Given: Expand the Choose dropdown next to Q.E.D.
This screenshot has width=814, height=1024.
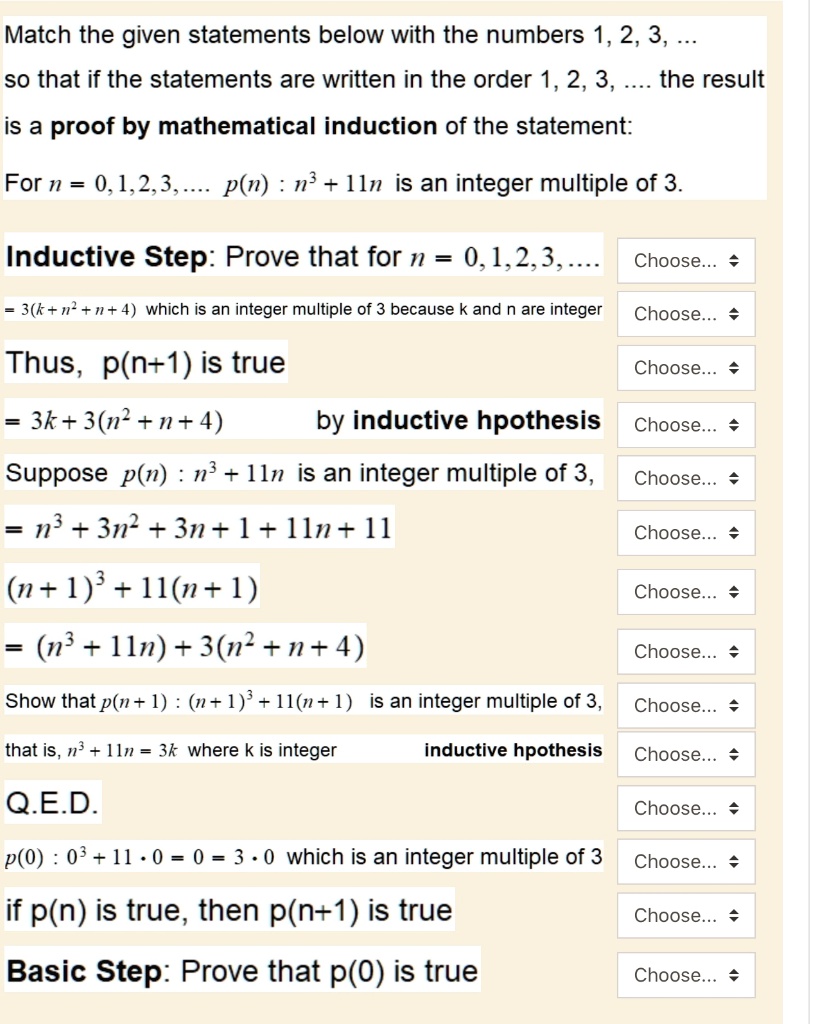Looking at the screenshot, I should point(685,808).
